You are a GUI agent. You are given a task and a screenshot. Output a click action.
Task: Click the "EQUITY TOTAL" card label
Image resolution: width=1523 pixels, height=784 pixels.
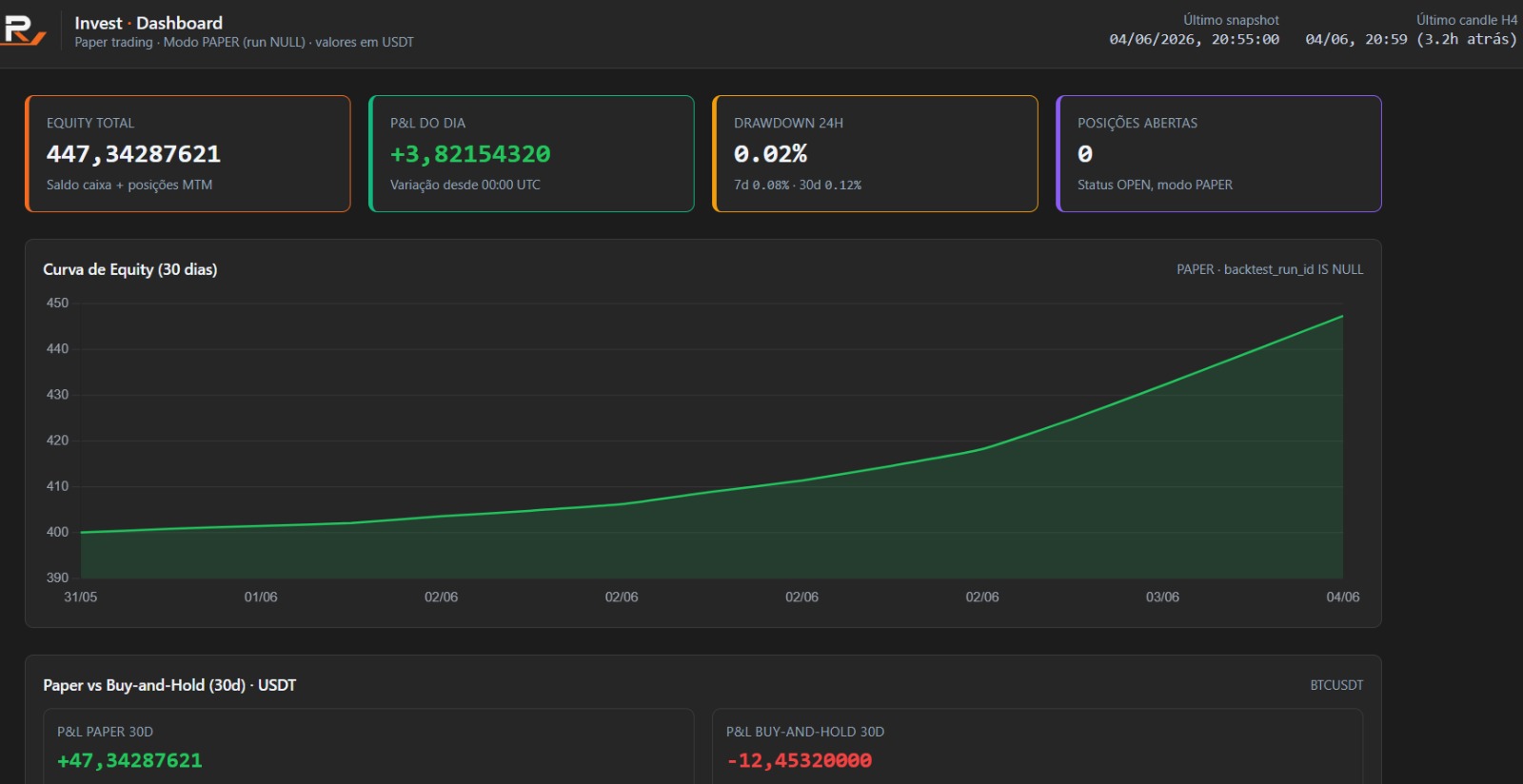(90, 123)
